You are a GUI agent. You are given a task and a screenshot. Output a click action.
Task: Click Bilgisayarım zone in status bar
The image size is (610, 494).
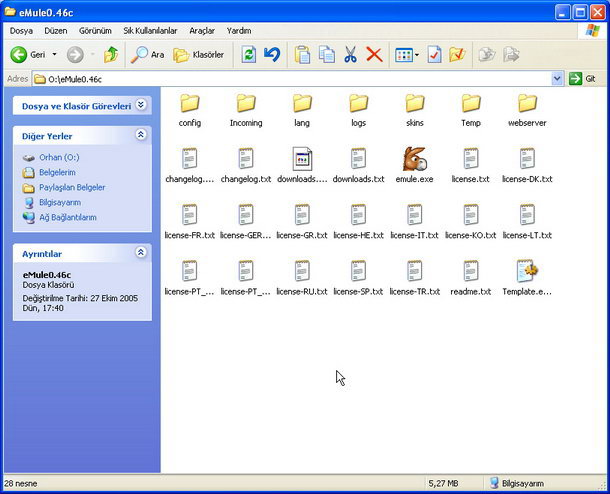(517, 483)
